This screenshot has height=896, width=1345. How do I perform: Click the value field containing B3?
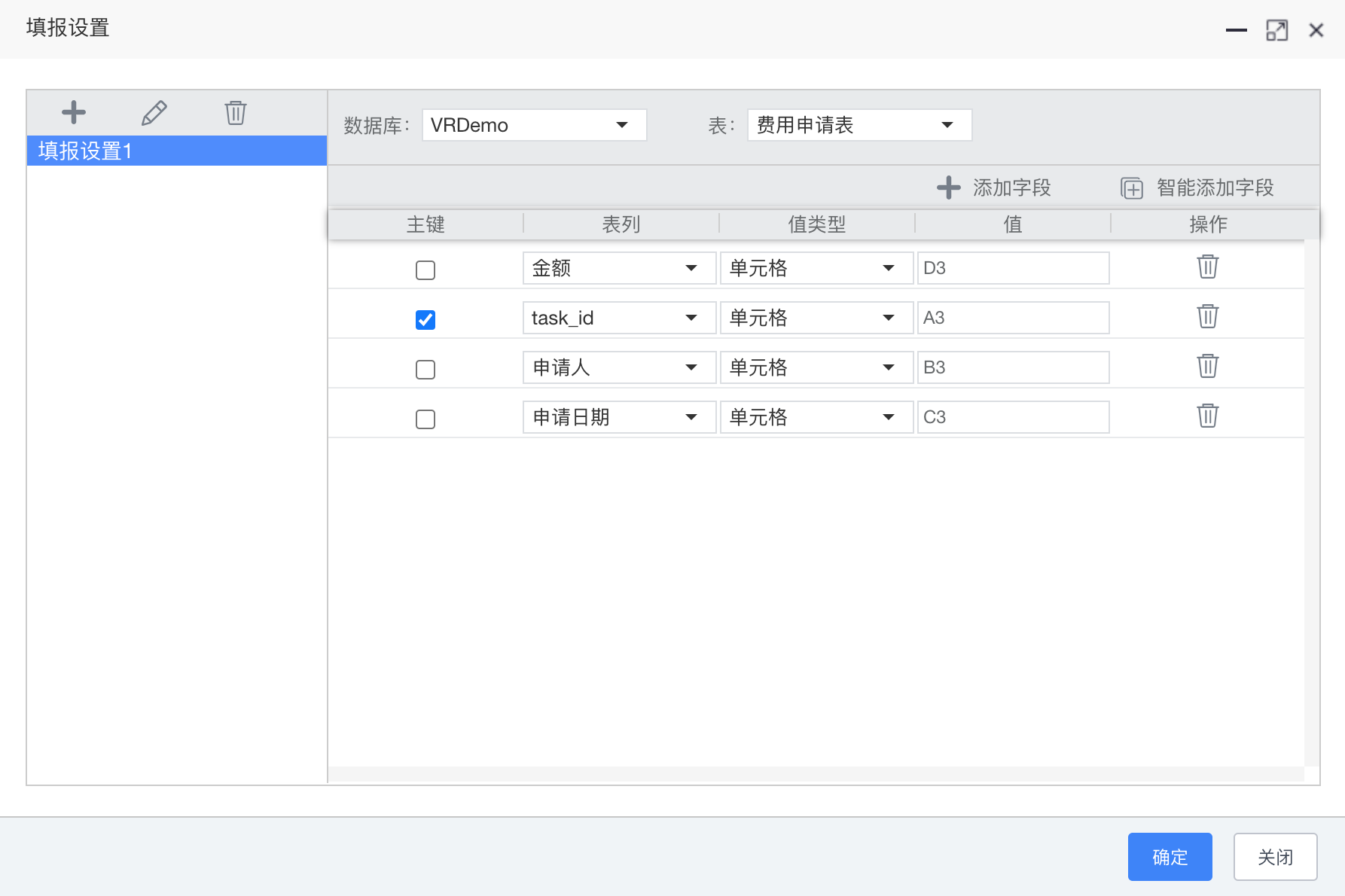[1013, 367]
